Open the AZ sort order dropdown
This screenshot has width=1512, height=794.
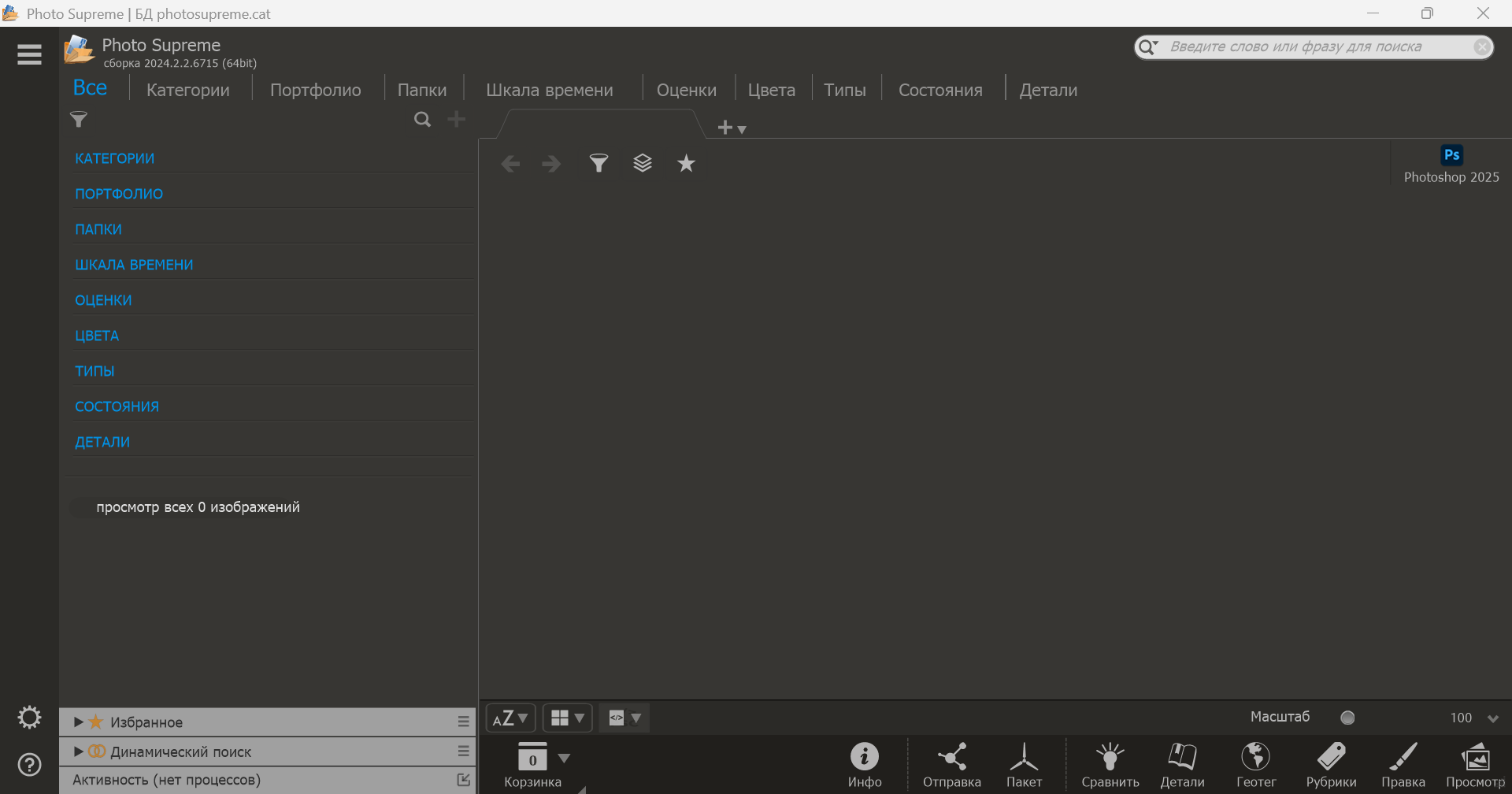pos(510,718)
